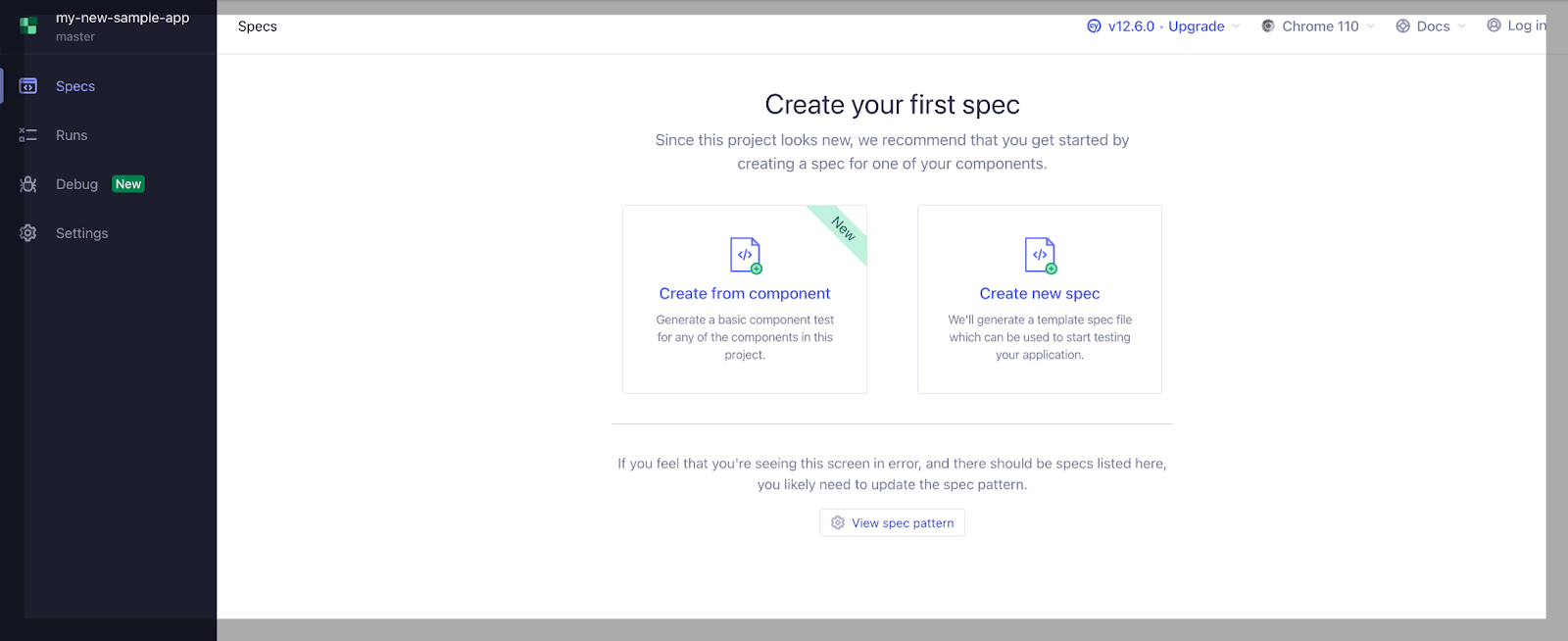The height and width of the screenshot is (641, 1568).
Task: Click the Chrome browser icon
Action: click(1268, 26)
